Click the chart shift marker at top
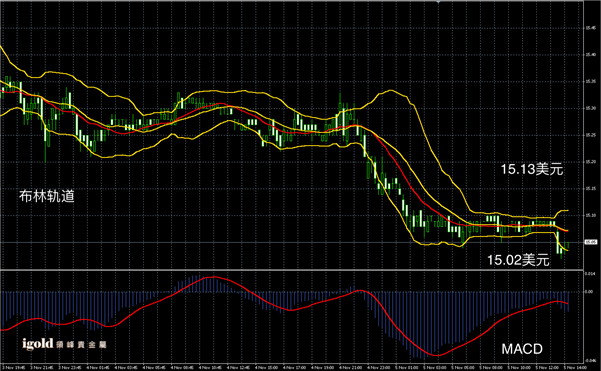601x371 pixels. 438,2
